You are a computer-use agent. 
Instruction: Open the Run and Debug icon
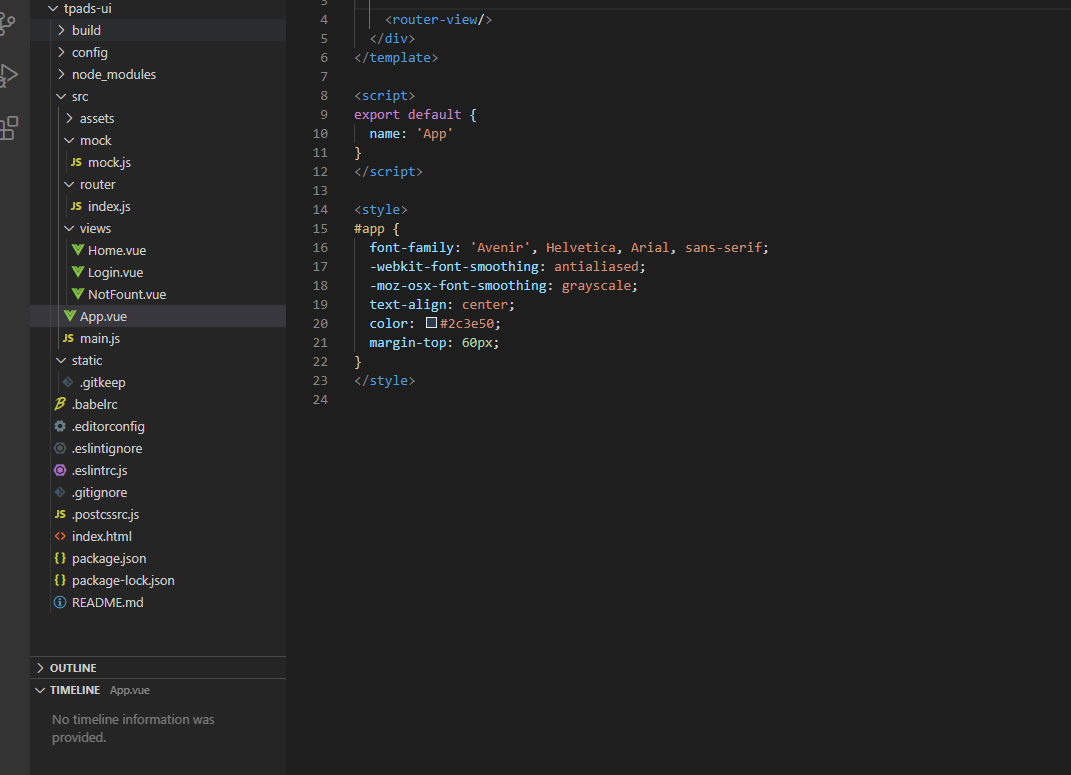(x=8, y=75)
